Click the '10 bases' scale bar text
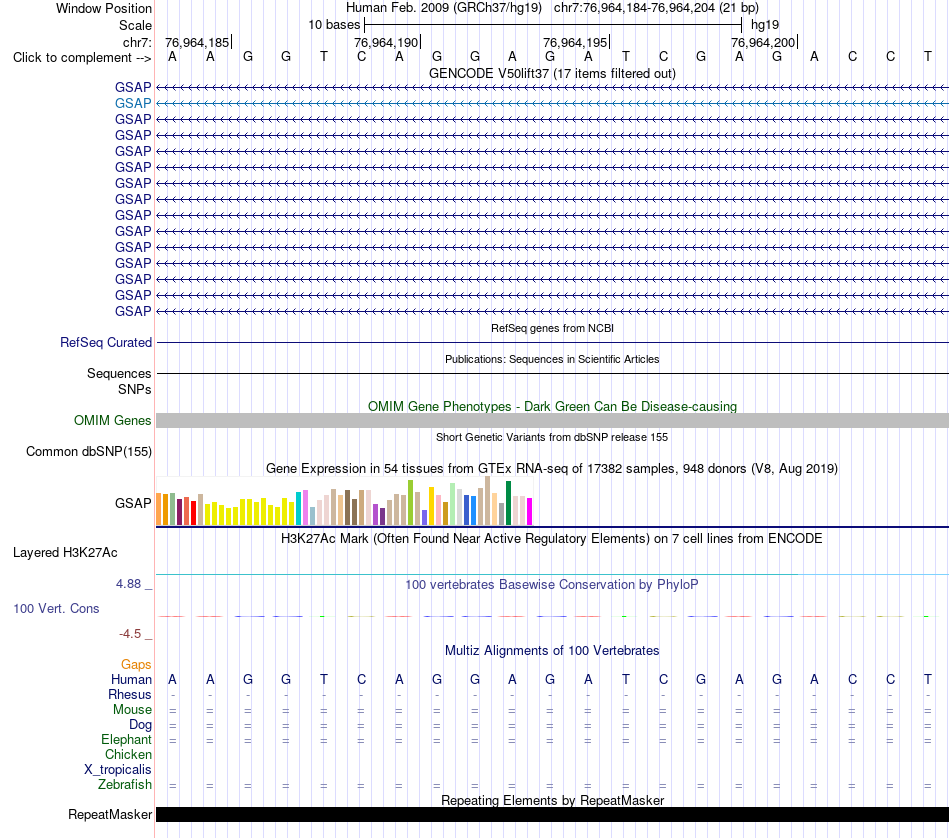This screenshot has height=838, width=950. [334, 25]
